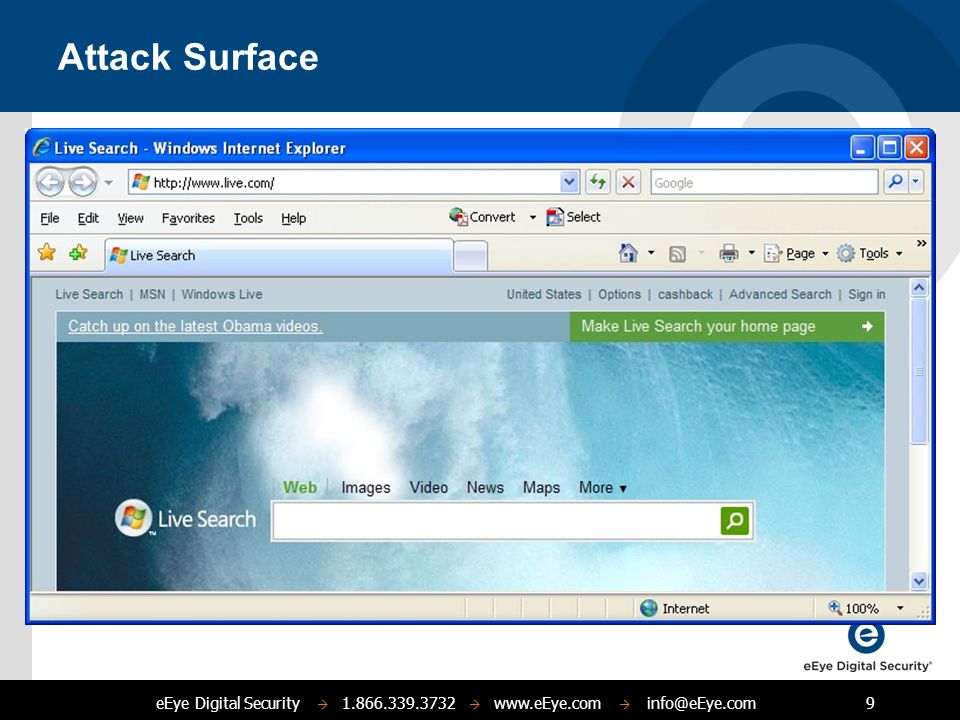Click the Windows Live header link

(x=222, y=294)
